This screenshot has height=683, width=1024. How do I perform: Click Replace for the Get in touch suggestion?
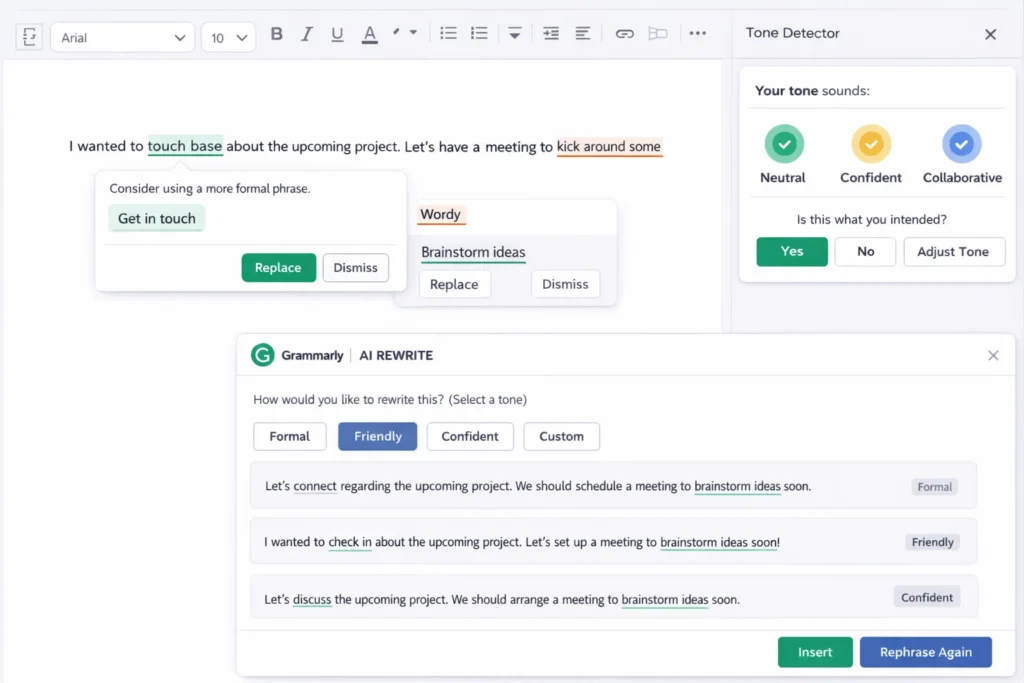coord(278,267)
